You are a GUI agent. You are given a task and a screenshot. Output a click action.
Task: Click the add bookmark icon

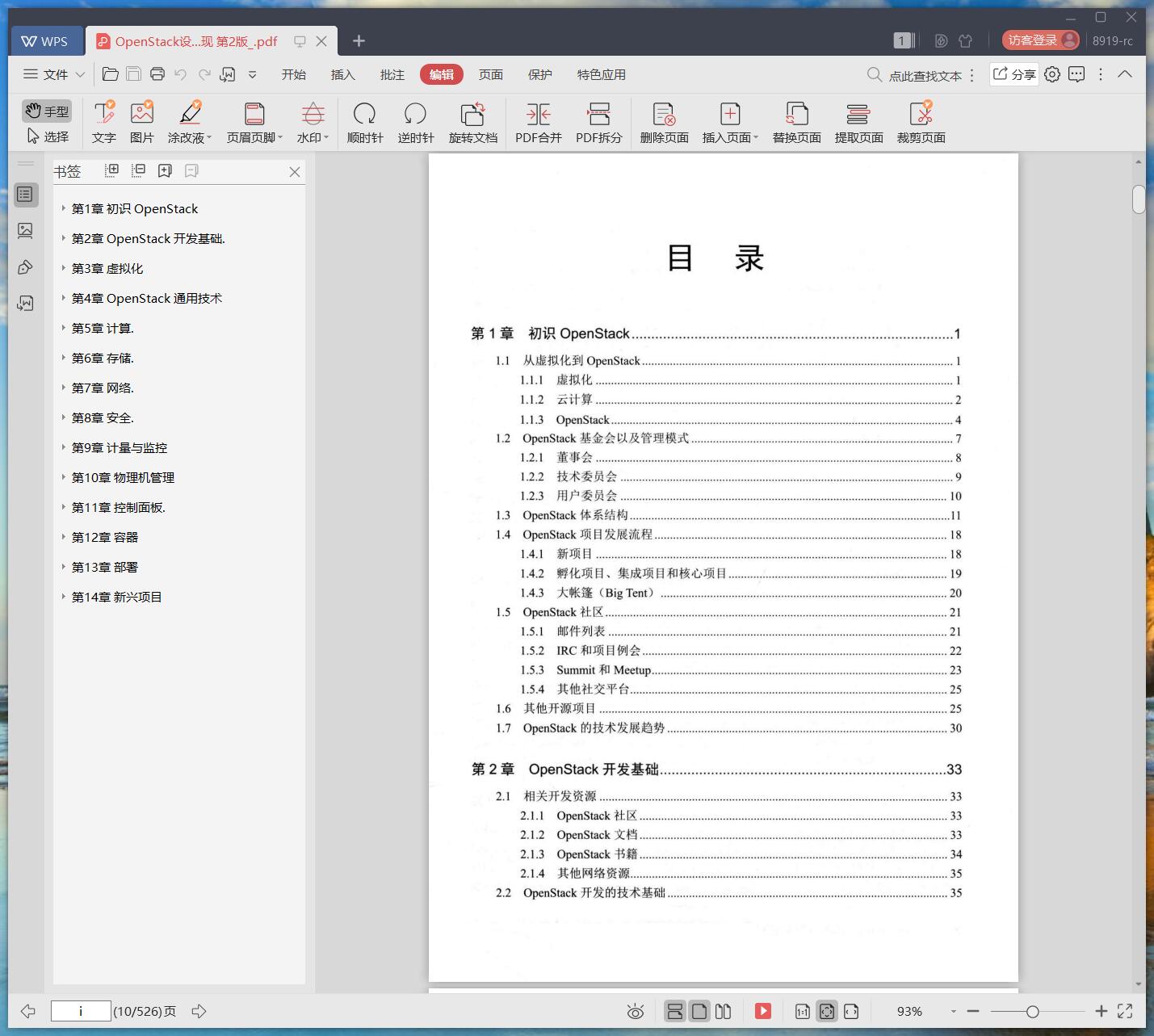(165, 170)
